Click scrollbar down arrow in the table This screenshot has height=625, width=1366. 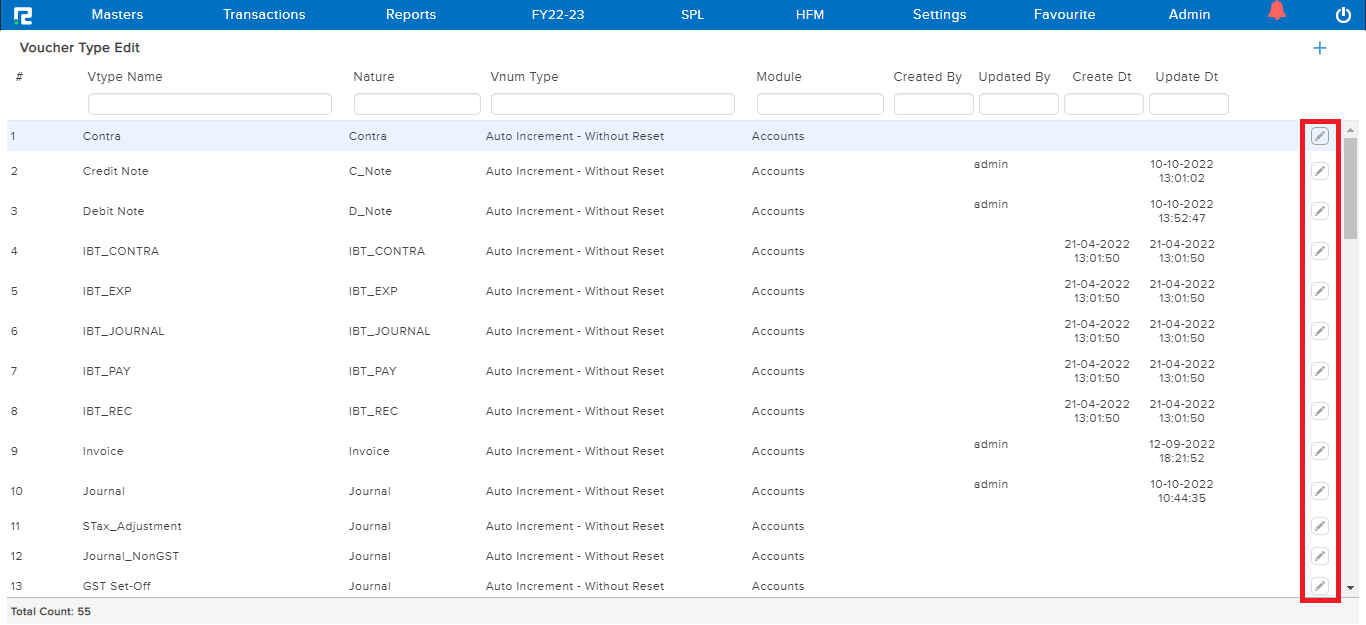point(1350,589)
